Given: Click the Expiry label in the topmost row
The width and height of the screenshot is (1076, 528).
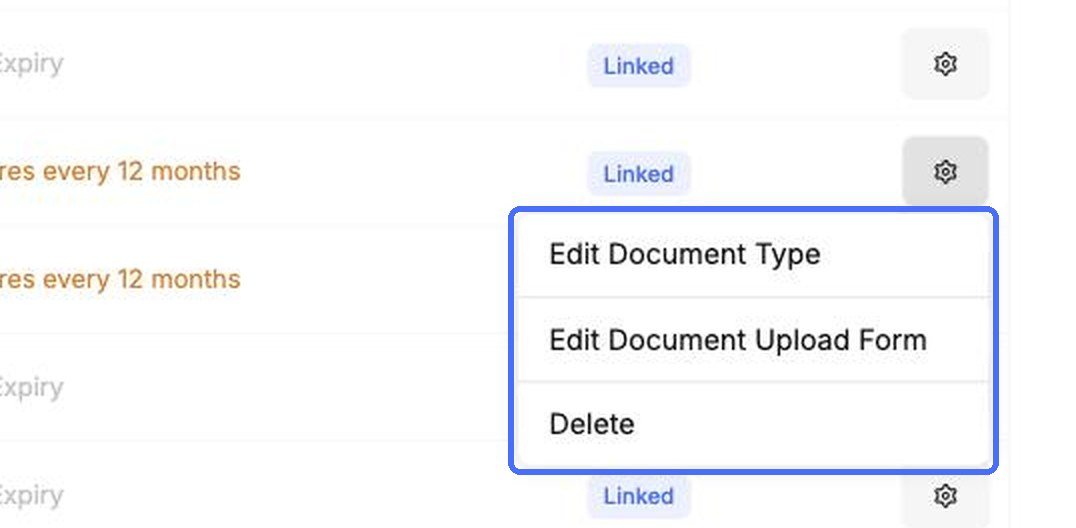Looking at the screenshot, I should pyautogui.click(x=31, y=64).
